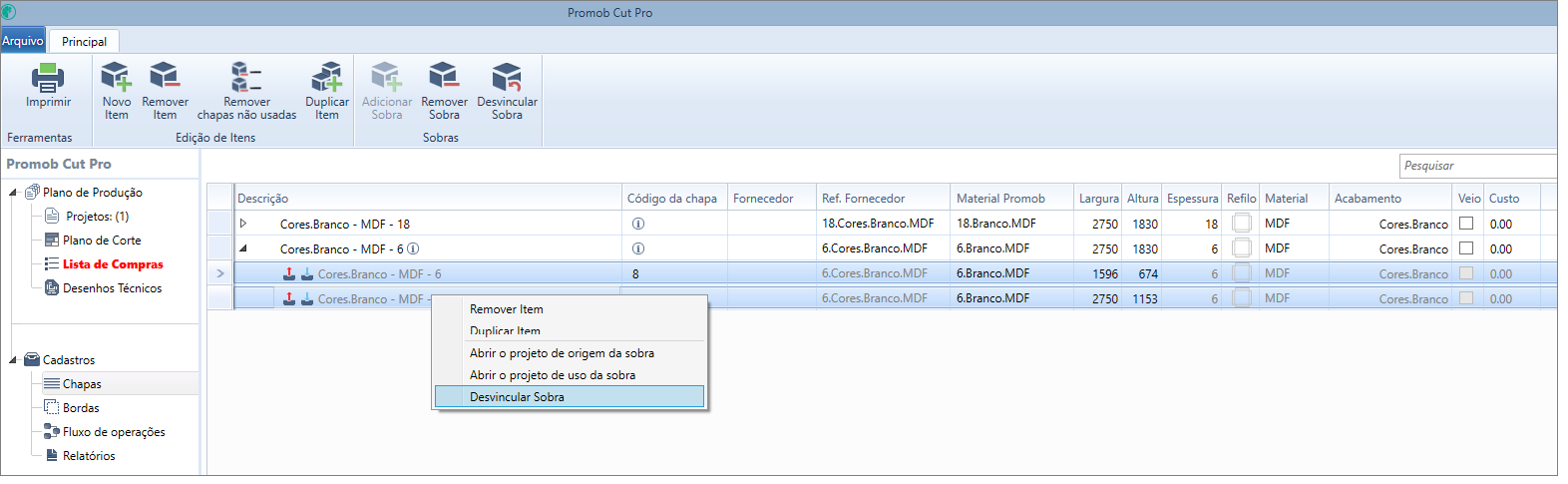Click the Desvincular Sobra ribbon icon
The image size is (1568, 484).
coord(507,77)
